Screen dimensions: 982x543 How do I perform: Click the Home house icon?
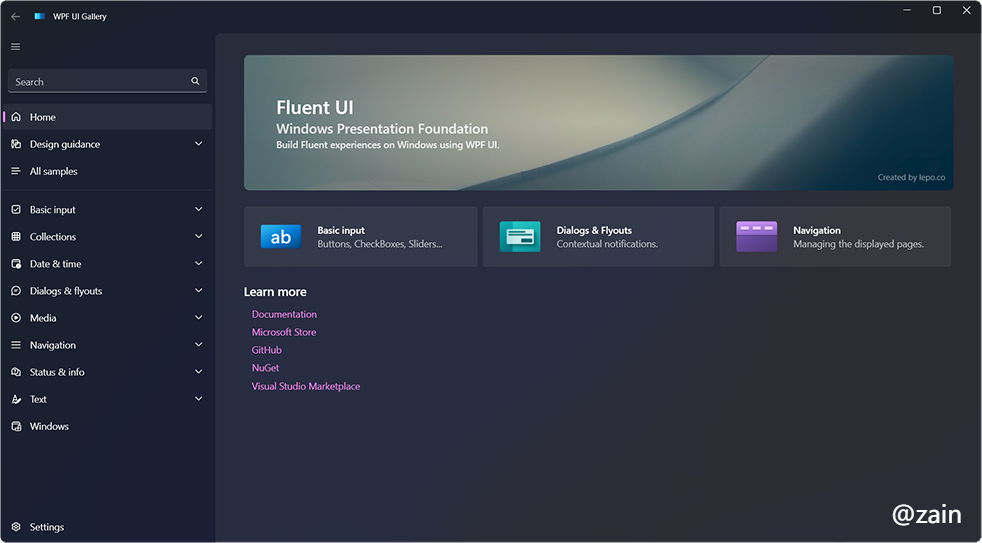pos(16,117)
